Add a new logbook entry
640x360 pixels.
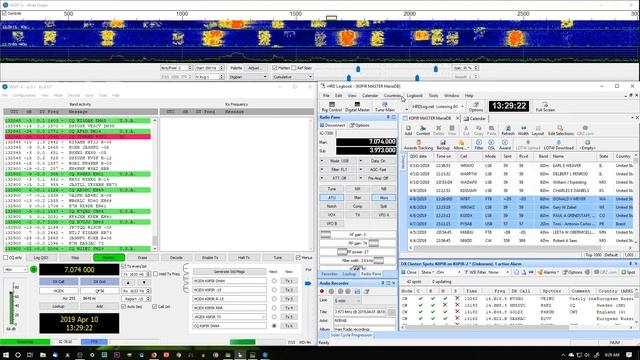408,130
